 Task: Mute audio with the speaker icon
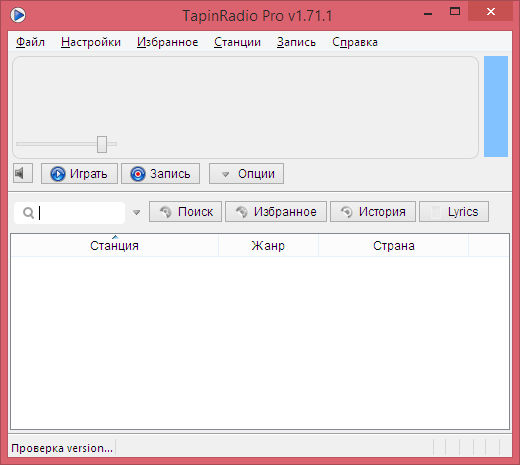coord(23,173)
